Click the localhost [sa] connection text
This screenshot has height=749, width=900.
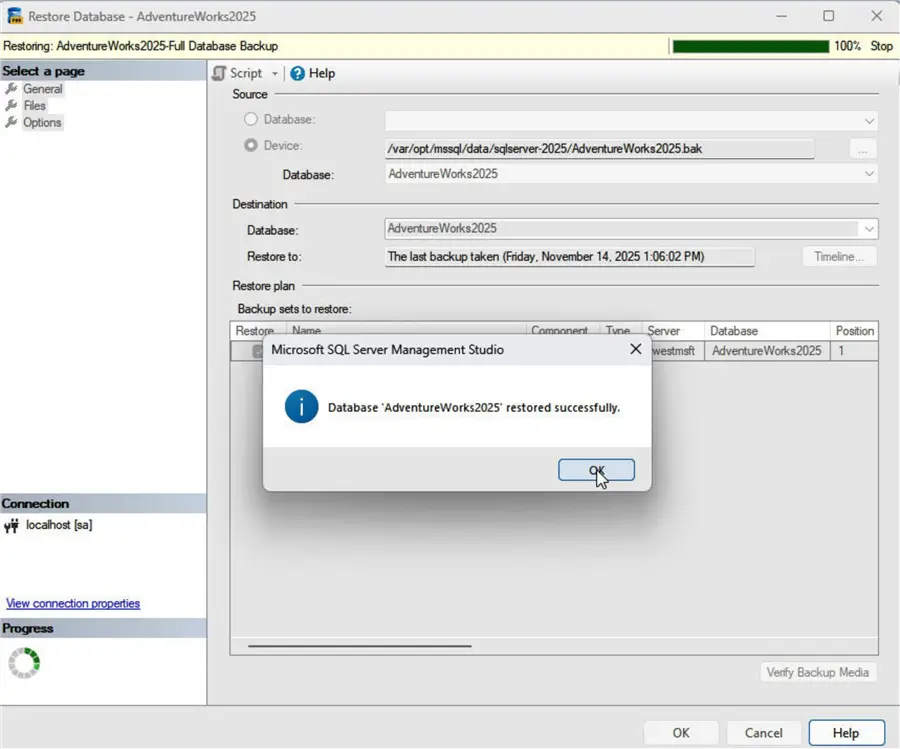59,525
